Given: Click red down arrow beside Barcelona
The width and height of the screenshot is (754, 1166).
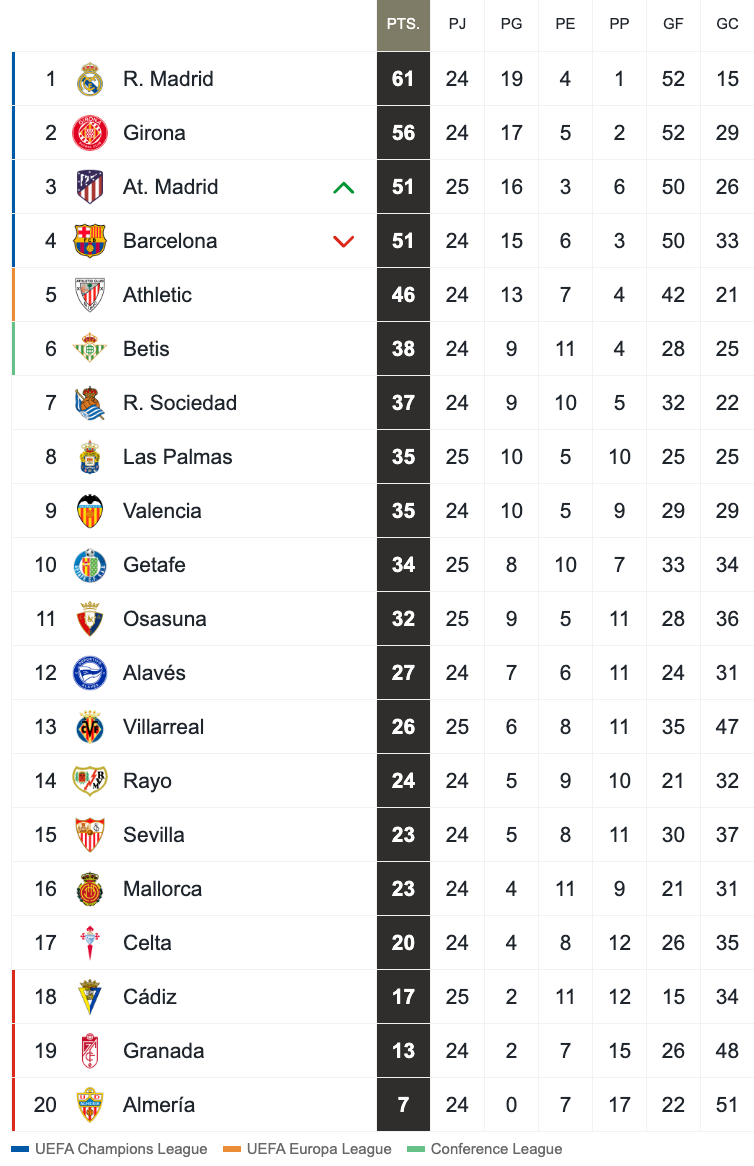Looking at the screenshot, I should (343, 241).
